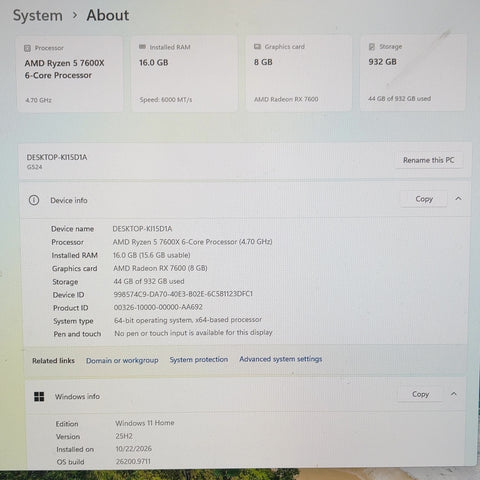Open Domain or workgroup link

click(122, 361)
